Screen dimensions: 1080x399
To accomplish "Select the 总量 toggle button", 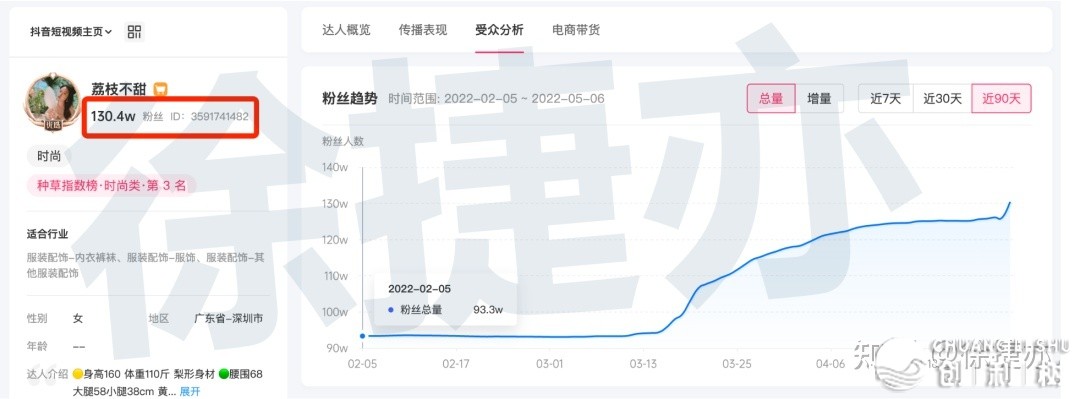I will (771, 99).
